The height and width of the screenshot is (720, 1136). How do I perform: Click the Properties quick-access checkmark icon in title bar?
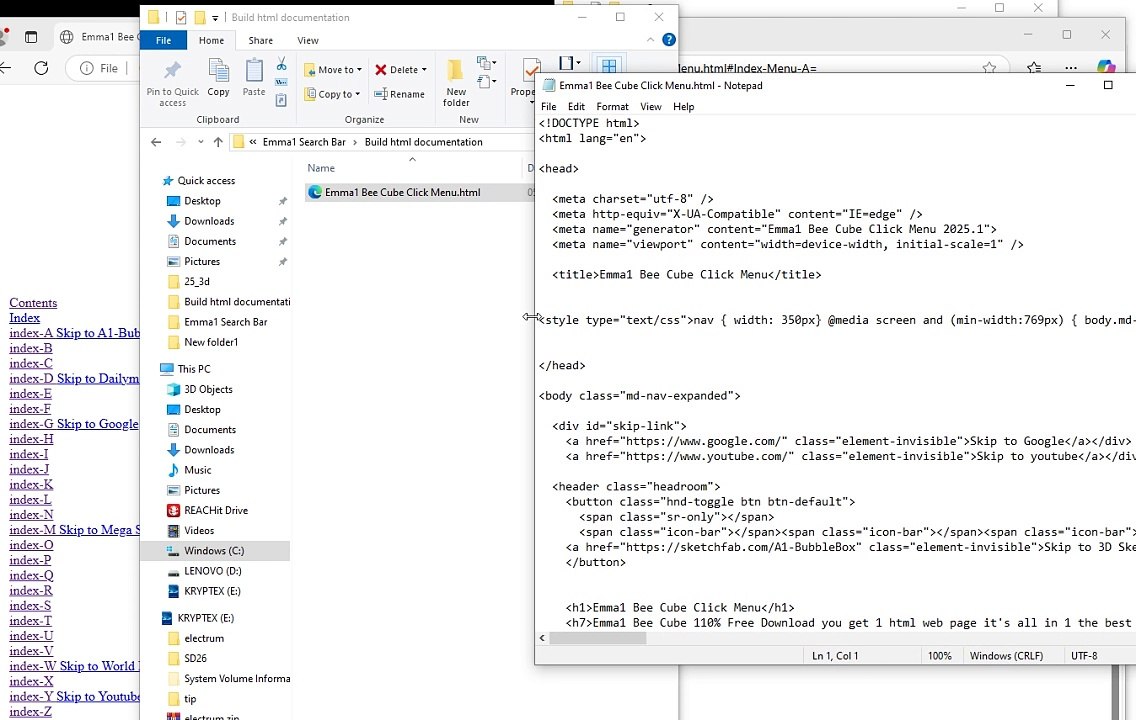pos(181,17)
